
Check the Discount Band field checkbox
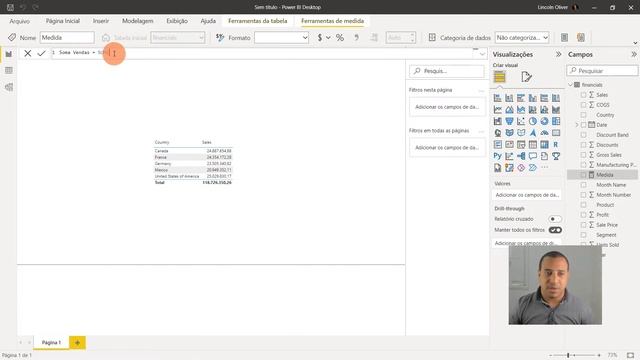coord(583,135)
